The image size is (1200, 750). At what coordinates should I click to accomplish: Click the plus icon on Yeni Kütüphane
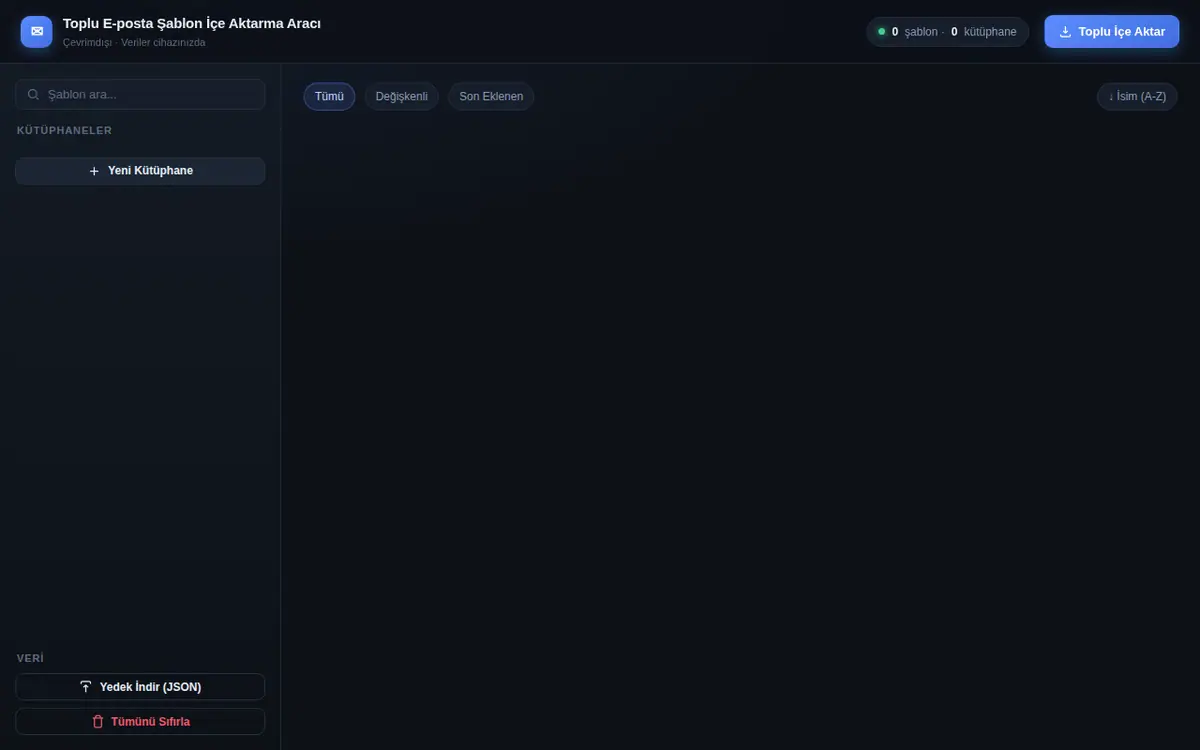94,171
